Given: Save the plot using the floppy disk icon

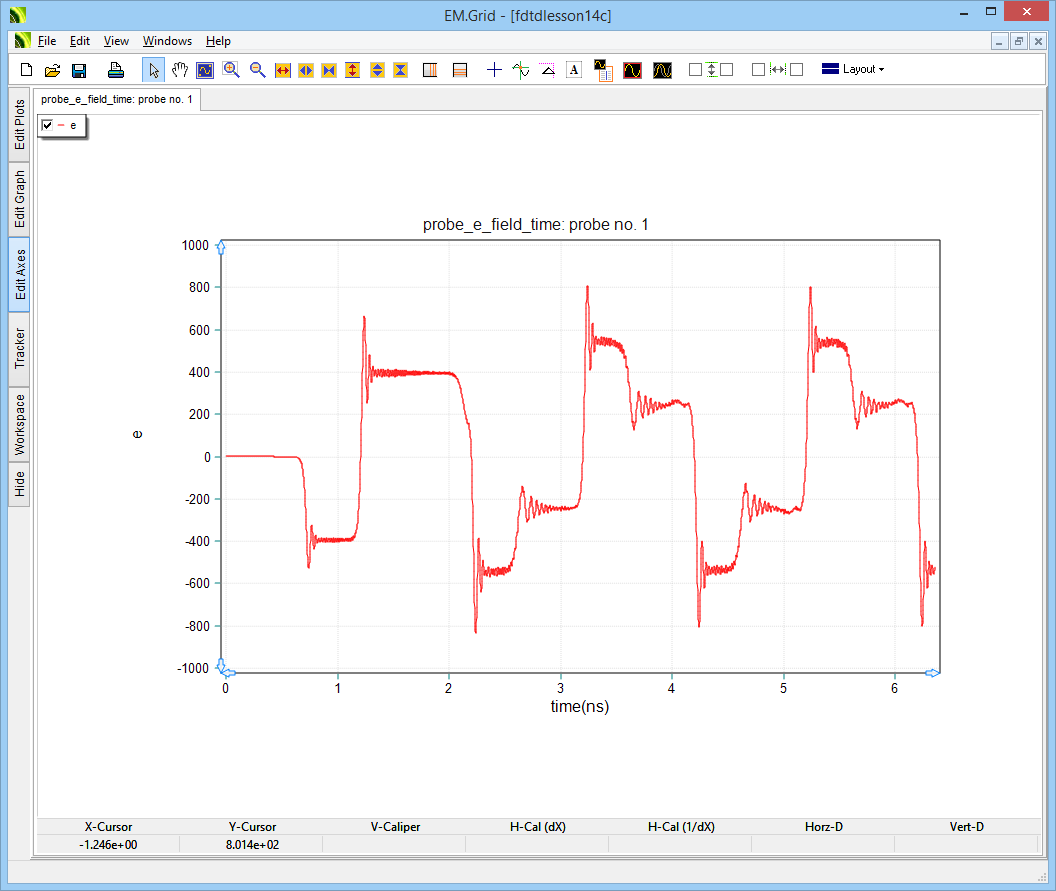Looking at the screenshot, I should 79,70.
